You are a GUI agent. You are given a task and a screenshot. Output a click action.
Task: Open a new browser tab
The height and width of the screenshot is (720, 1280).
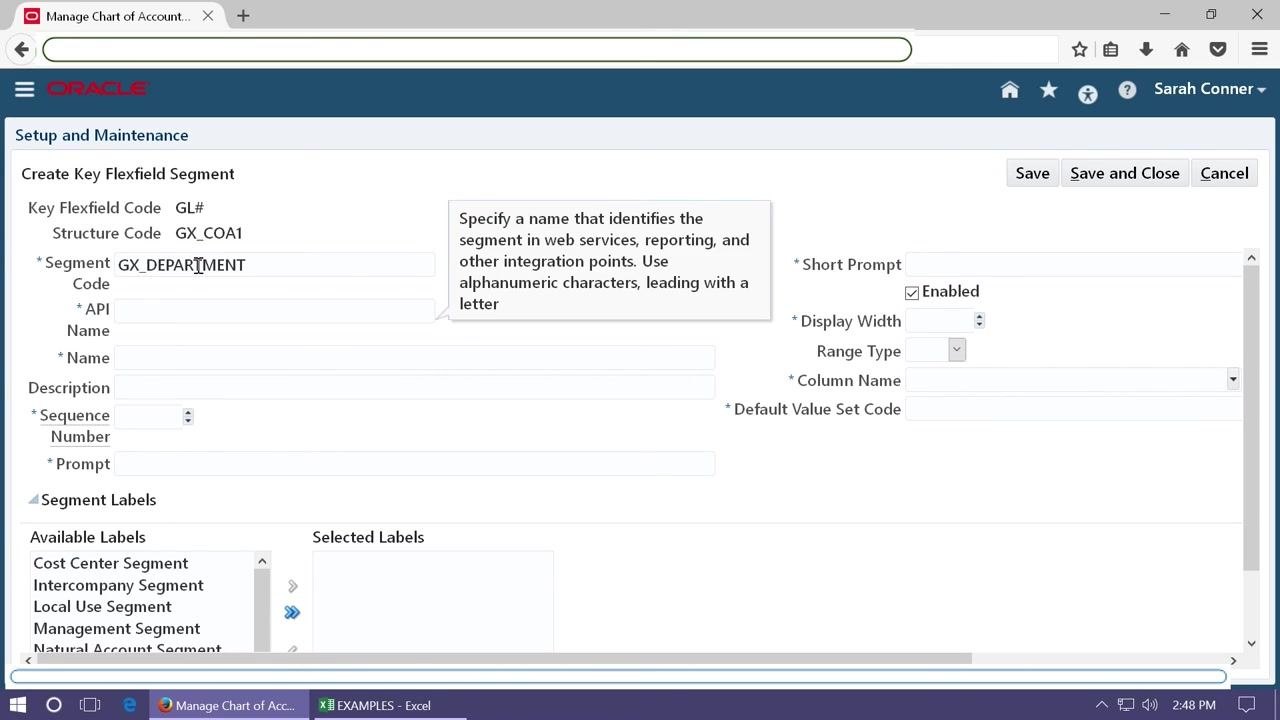[243, 16]
